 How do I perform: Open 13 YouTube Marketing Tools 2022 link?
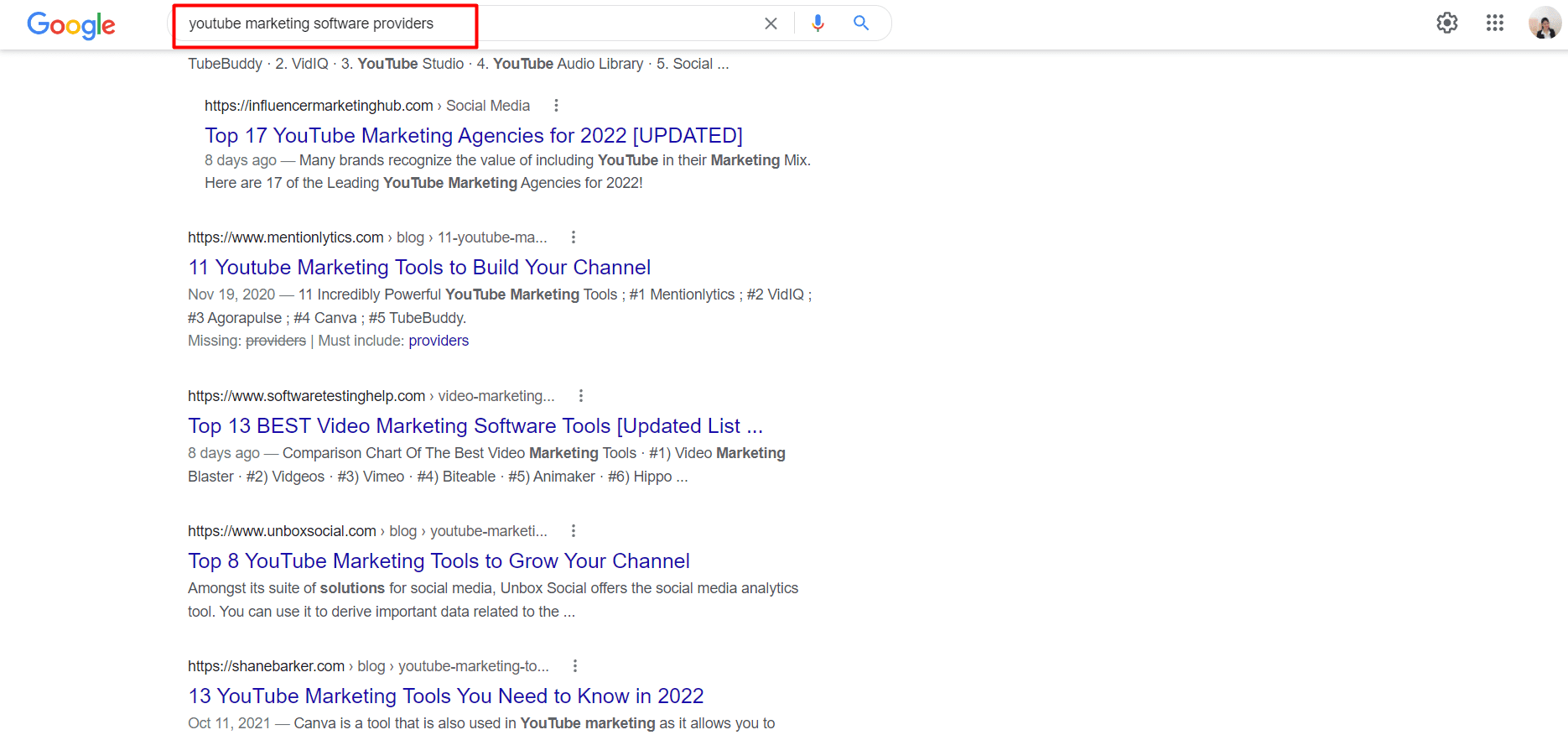click(446, 696)
